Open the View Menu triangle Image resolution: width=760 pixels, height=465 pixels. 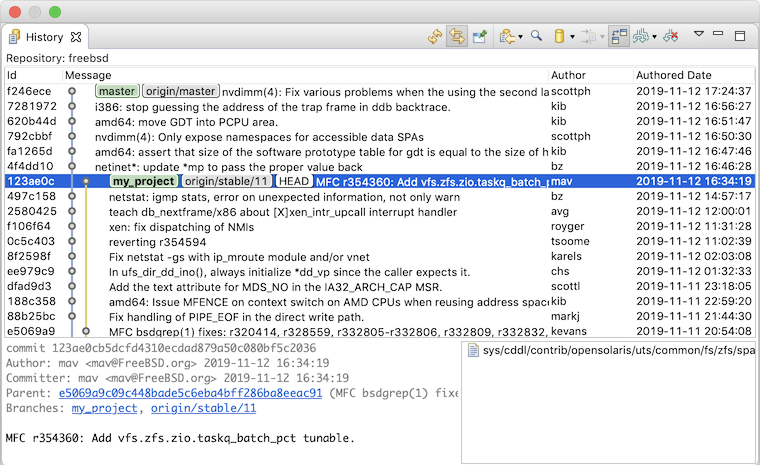click(698, 34)
